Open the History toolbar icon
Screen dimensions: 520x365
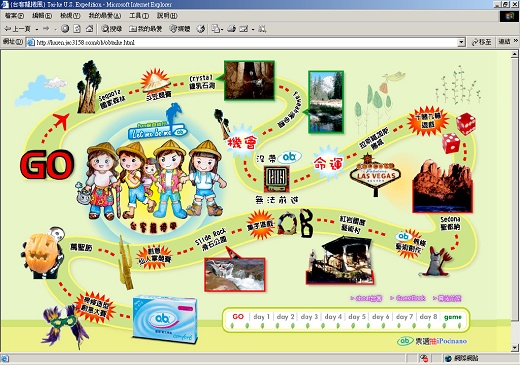pos(201,29)
